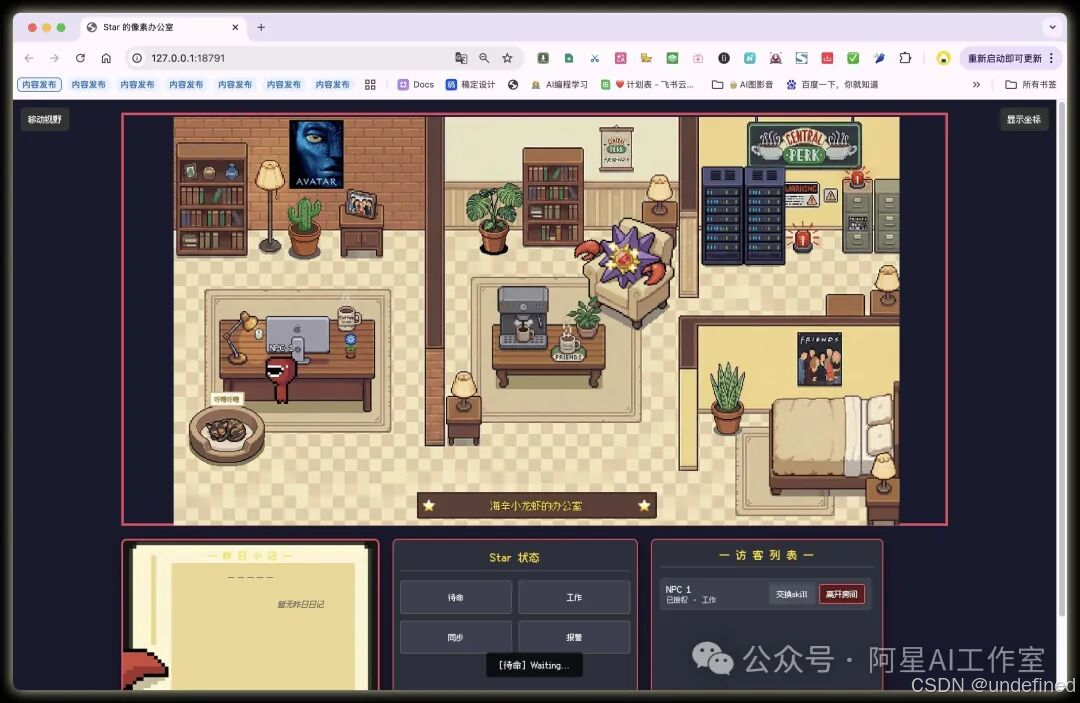Select the Star 的像素办公室 tab
This screenshot has height=703, width=1080.
tap(163, 28)
